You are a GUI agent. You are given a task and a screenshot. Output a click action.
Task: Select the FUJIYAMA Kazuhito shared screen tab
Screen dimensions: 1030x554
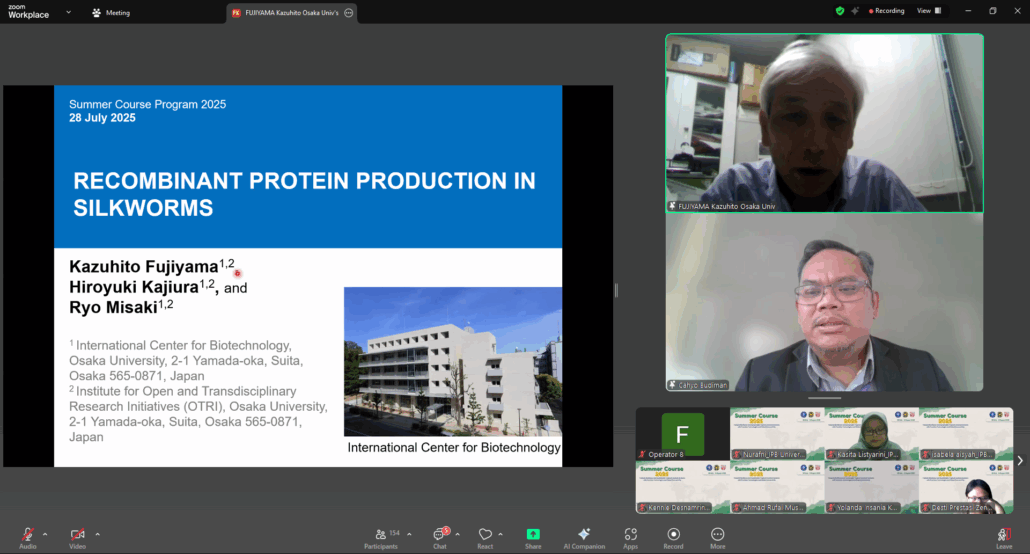coord(286,13)
